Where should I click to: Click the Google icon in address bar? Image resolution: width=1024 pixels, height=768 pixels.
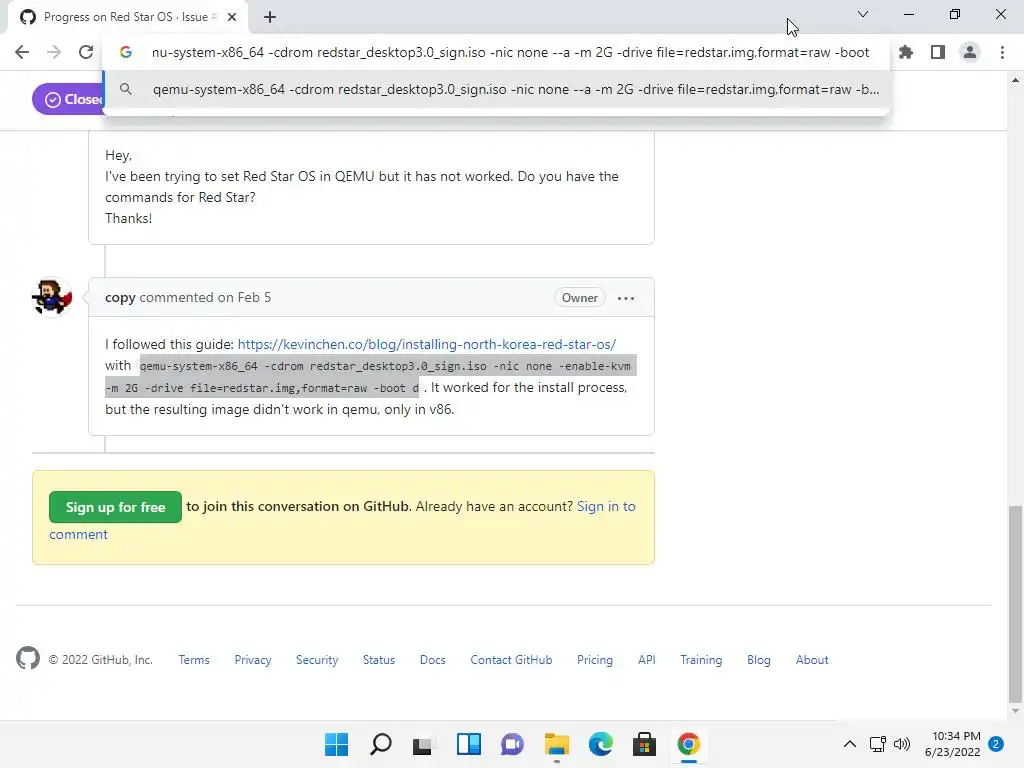tap(126, 52)
